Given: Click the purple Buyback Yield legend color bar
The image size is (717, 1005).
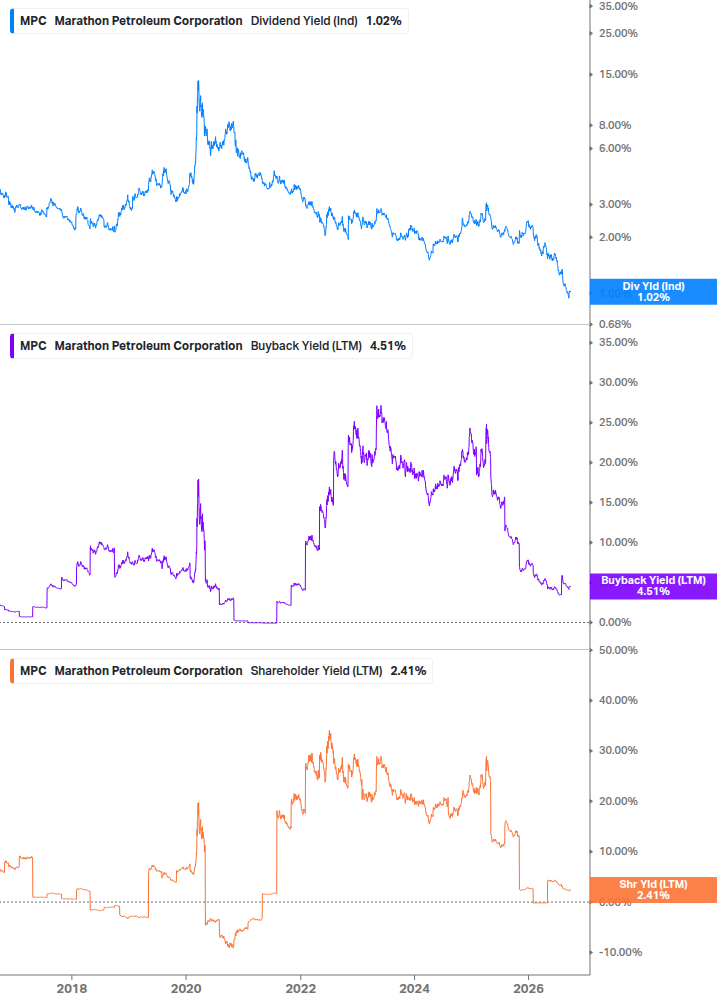Looking at the screenshot, I should pyautogui.click(x=12, y=346).
